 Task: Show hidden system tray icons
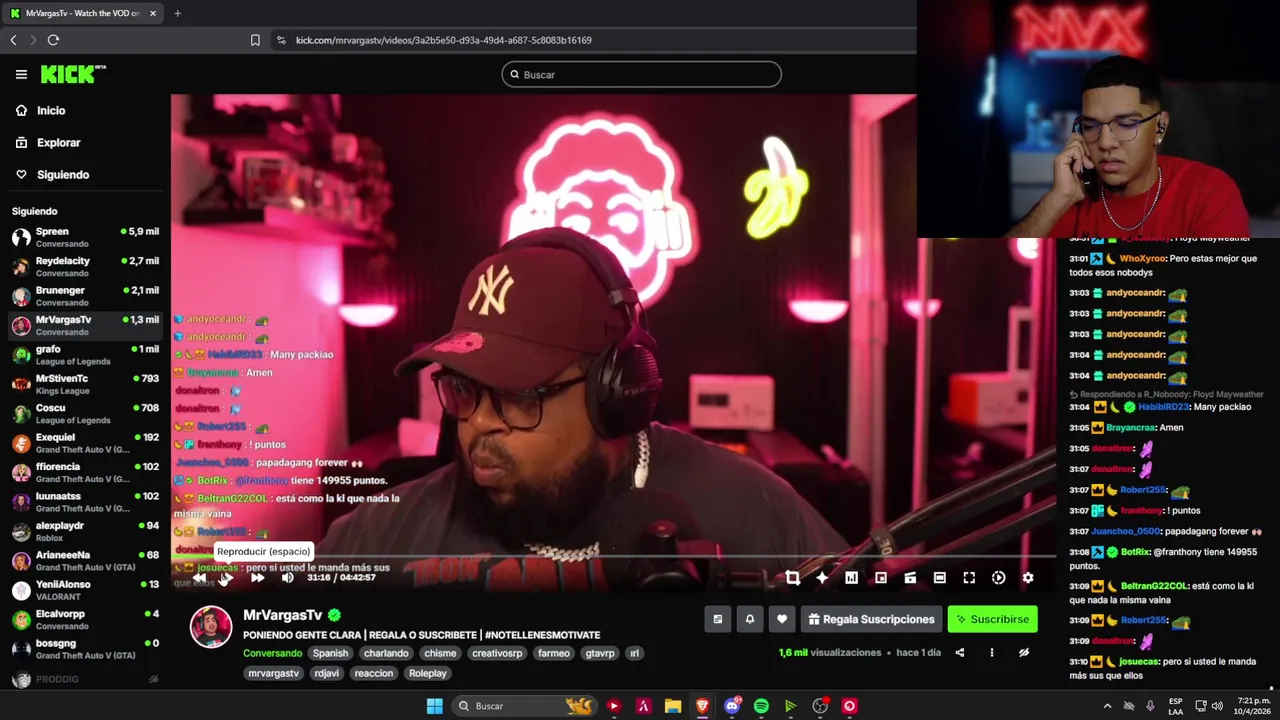click(1107, 706)
